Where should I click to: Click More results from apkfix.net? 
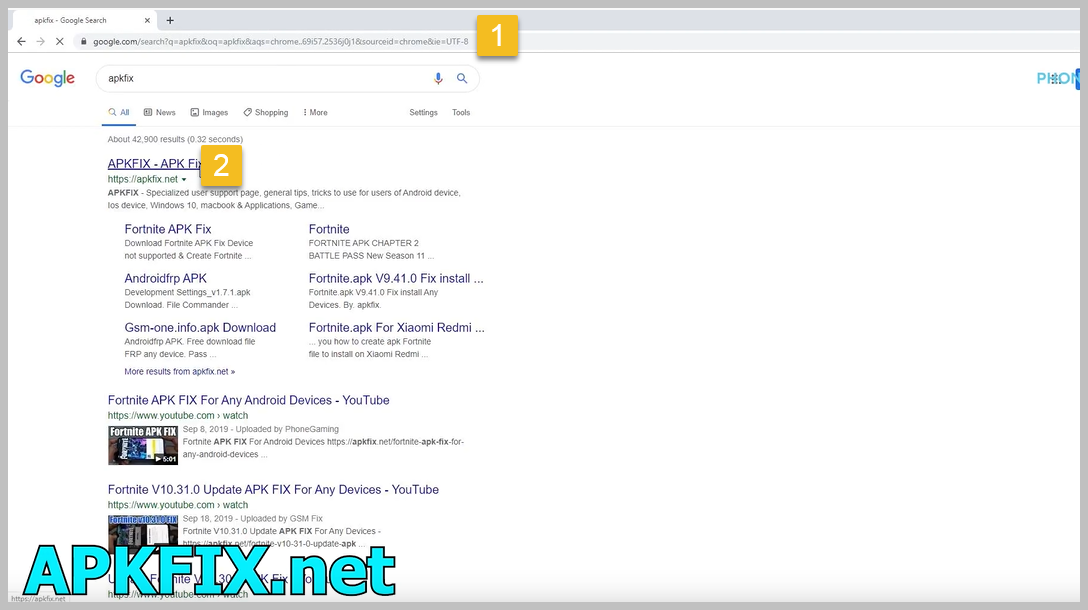point(180,372)
